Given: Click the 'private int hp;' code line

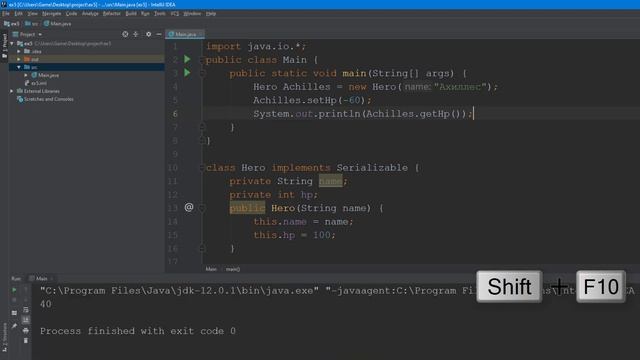Looking at the screenshot, I should (273, 195).
